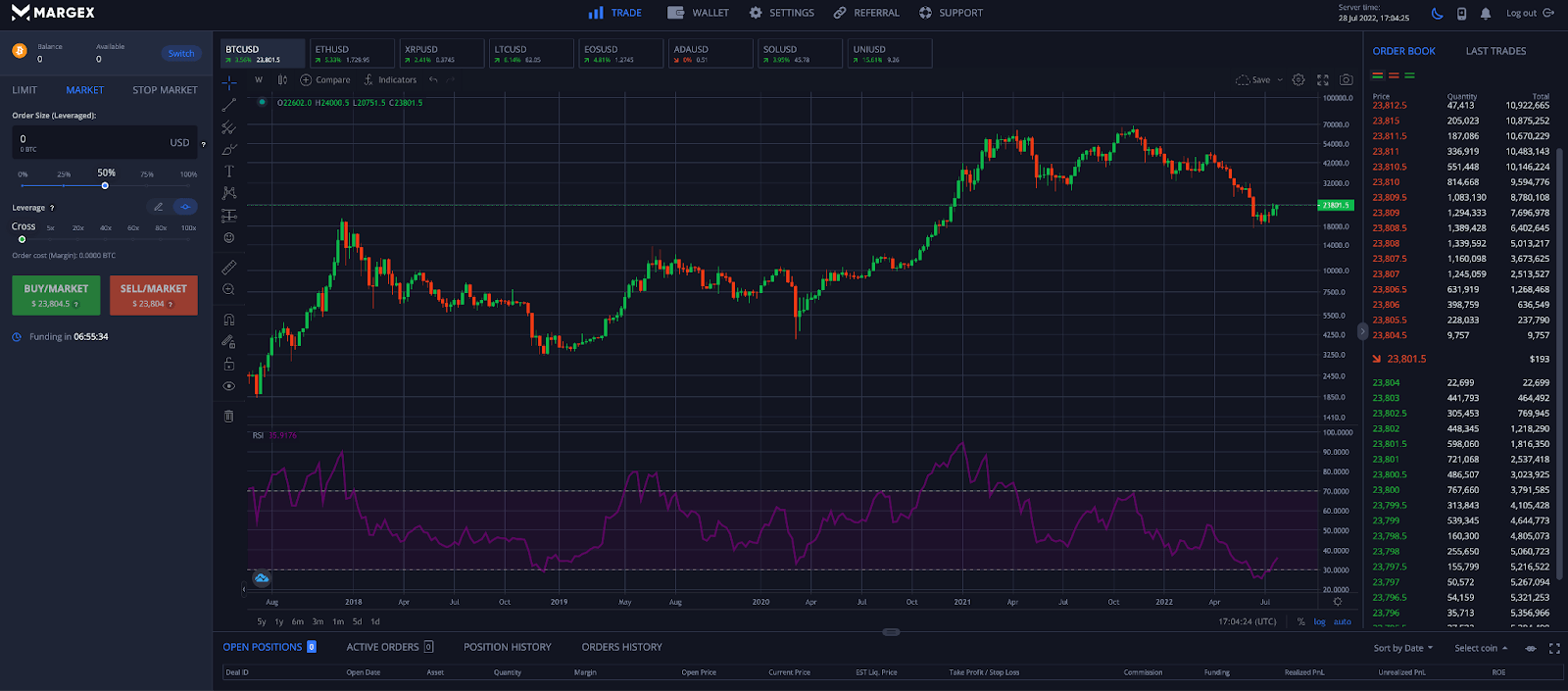Select the text annotation tool
This screenshot has width=1568, height=691.
tap(229, 172)
